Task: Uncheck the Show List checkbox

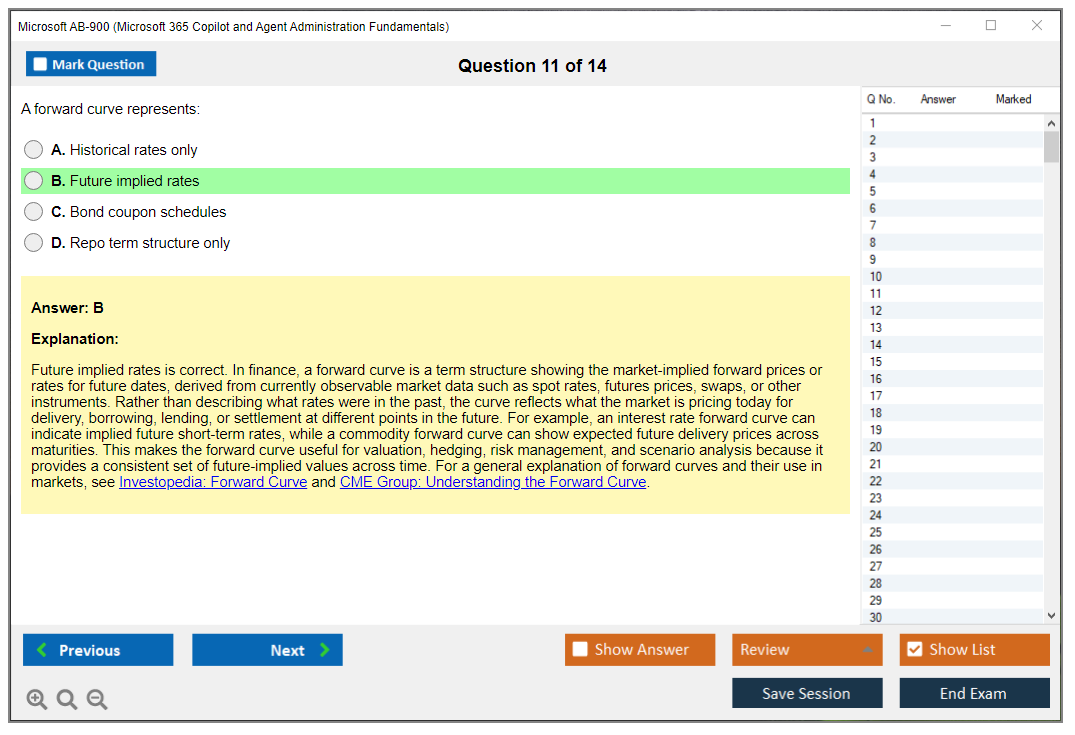Action: tap(915, 649)
